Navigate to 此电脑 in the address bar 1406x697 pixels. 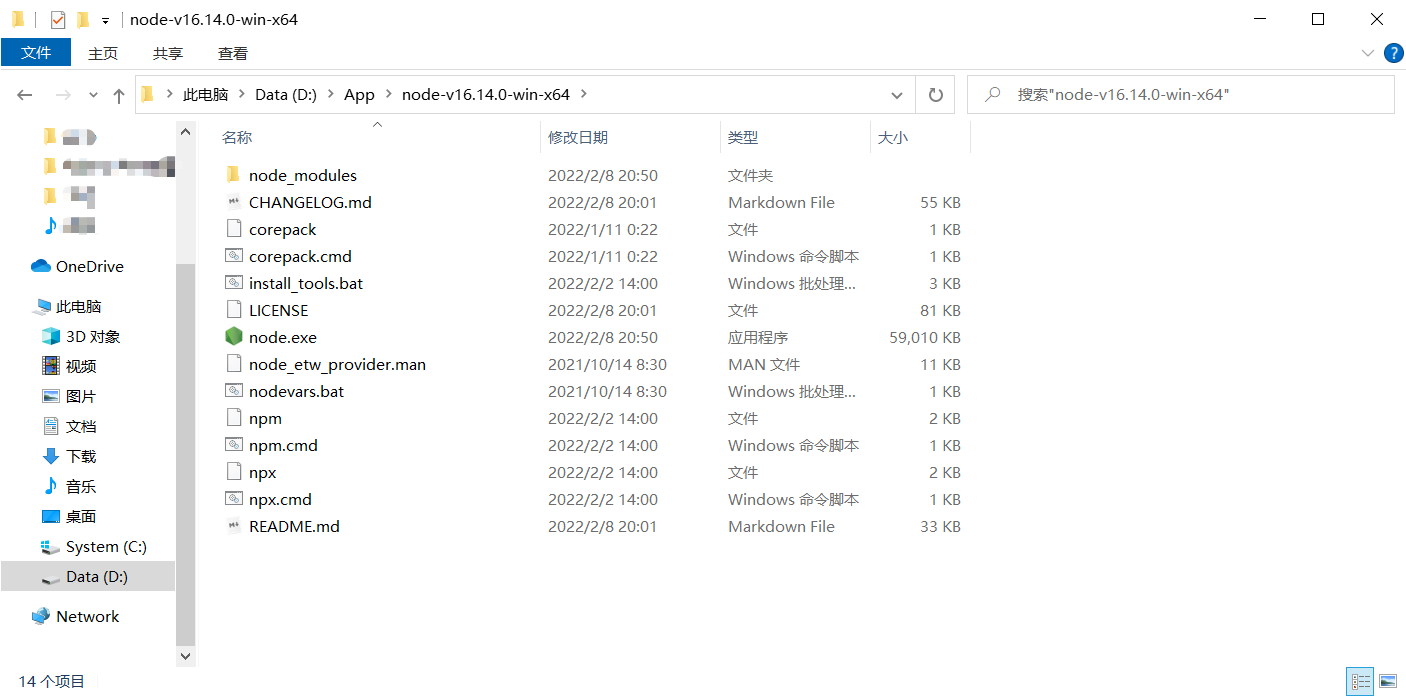[206, 95]
